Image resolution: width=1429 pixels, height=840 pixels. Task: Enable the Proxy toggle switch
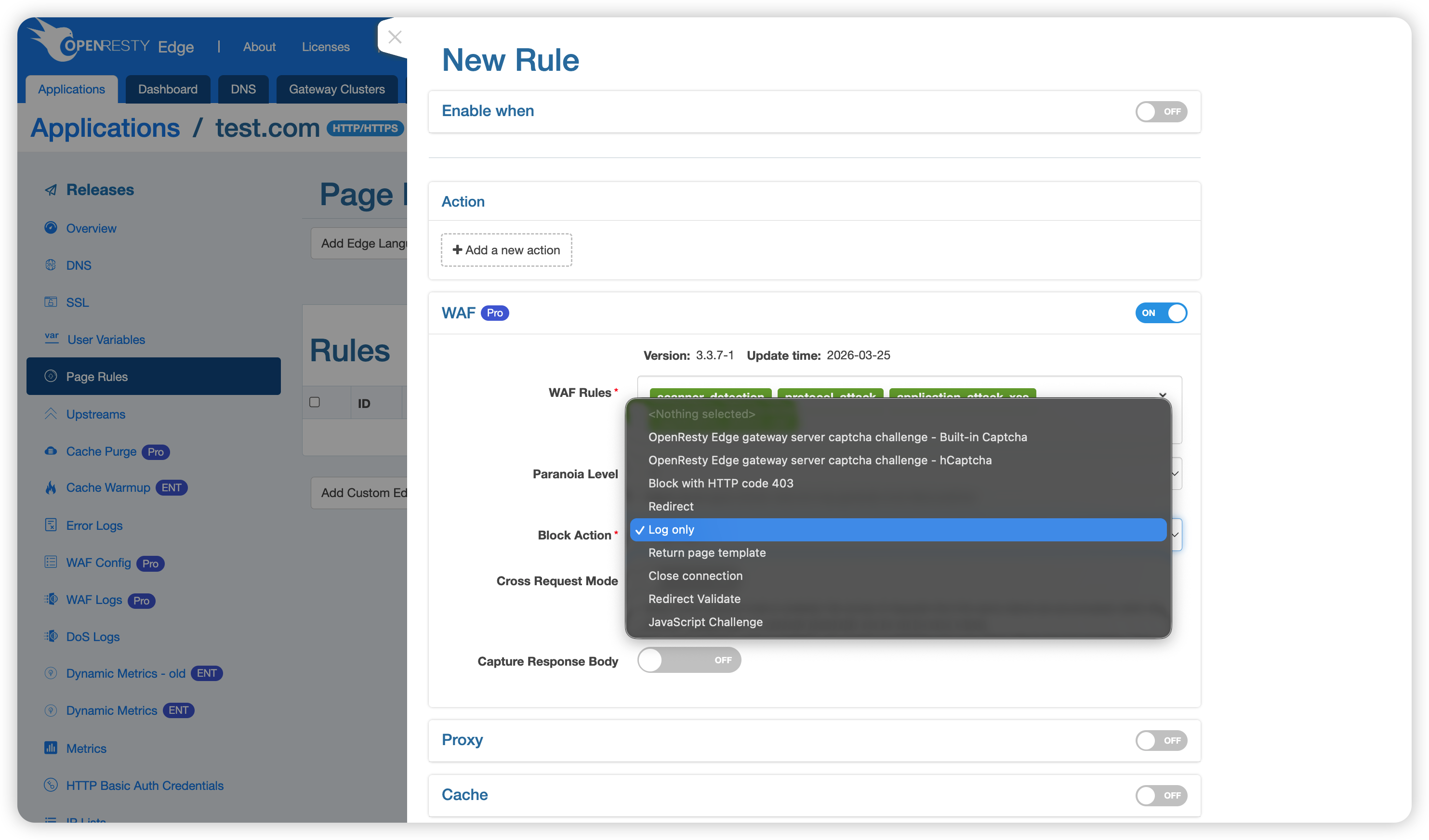pyautogui.click(x=1160, y=740)
